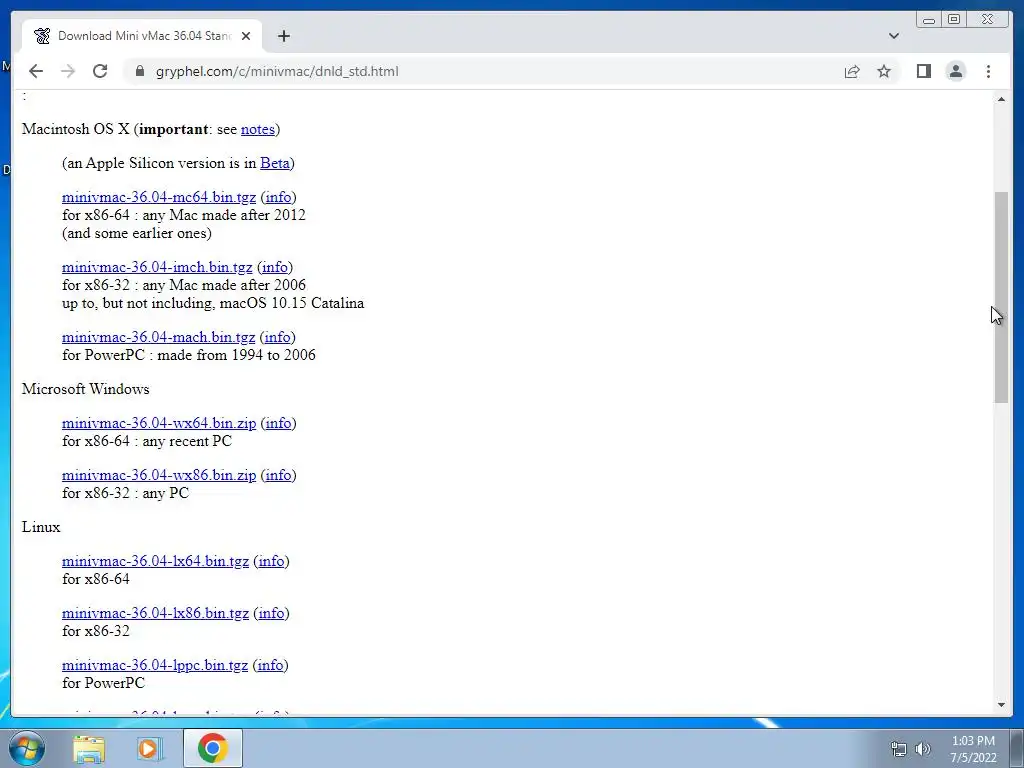The height and width of the screenshot is (768, 1024).
Task: Share this page via share icon
Action: [x=852, y=71]
